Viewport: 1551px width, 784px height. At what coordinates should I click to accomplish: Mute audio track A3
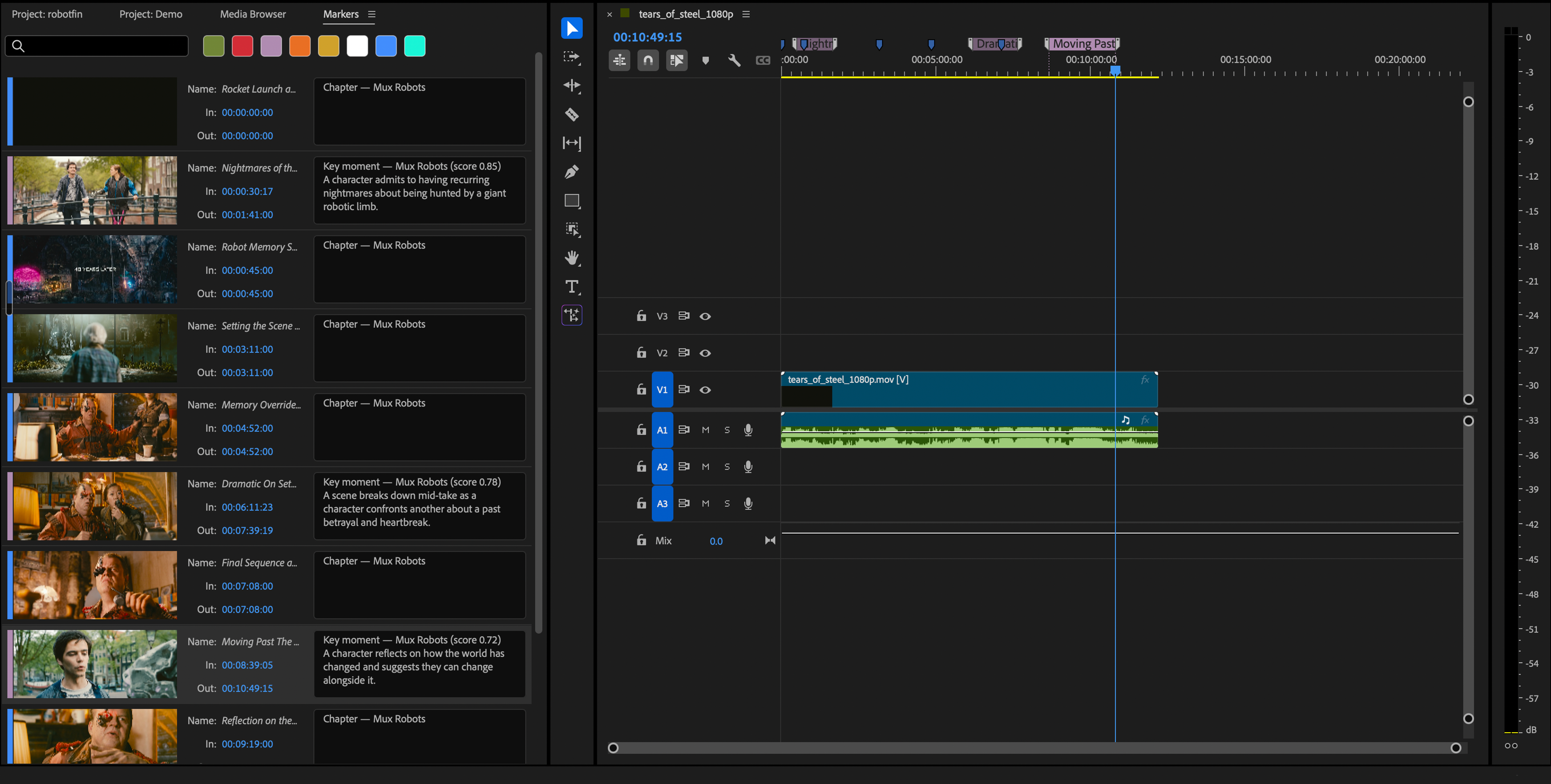coord(706,503)
